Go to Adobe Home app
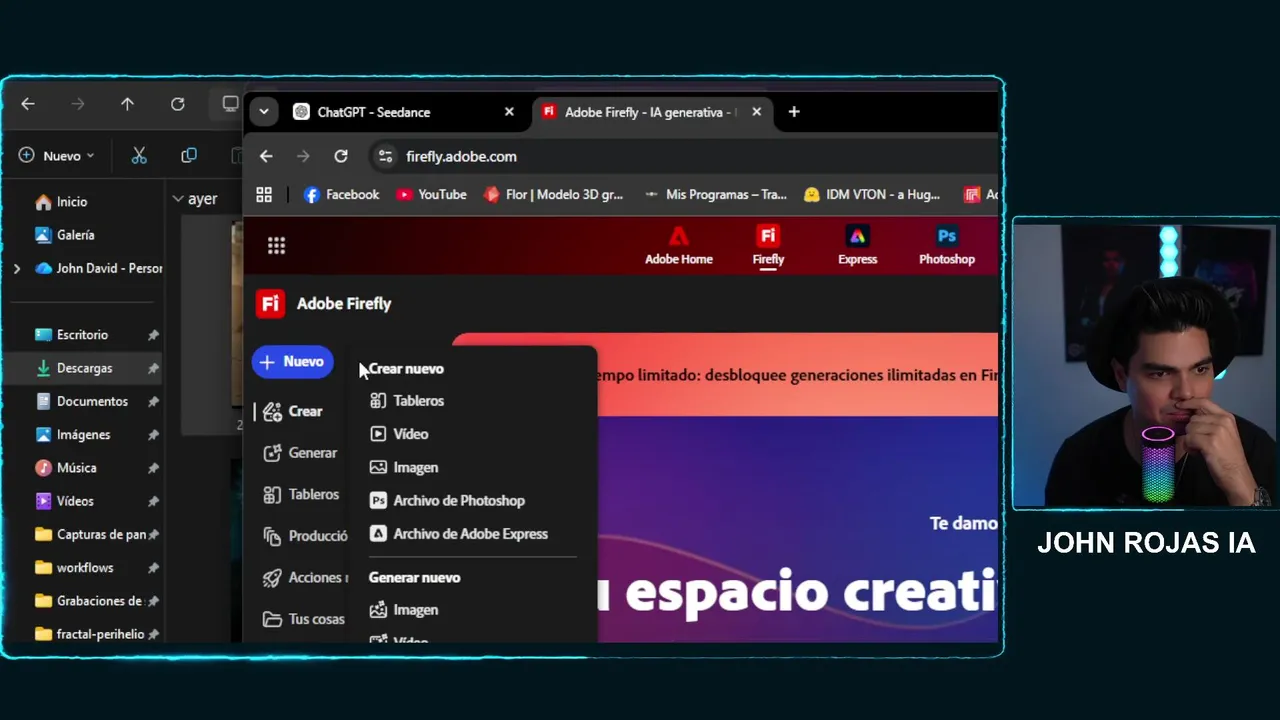The width and height of the screenshot is (1280, 720). pos(679,246)
